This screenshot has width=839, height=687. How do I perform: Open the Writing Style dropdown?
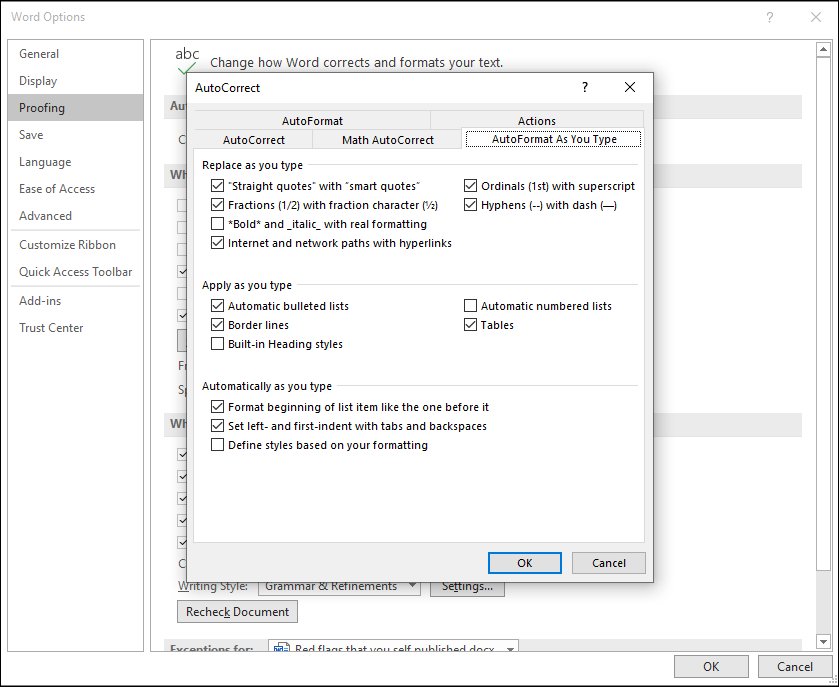click(412, 586)
